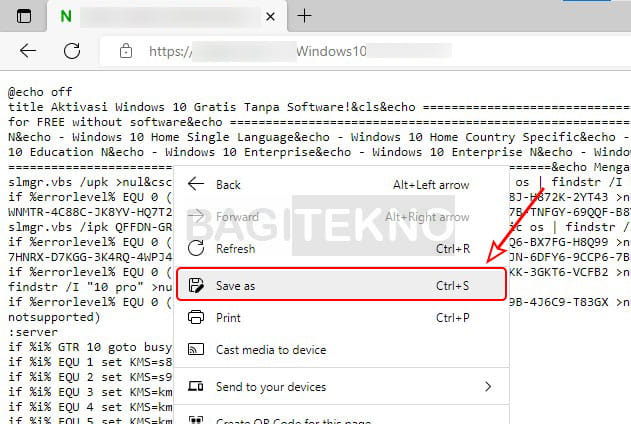This screenshot has height=424, width=631.
Task: Click the cast media screen icon
Action: (x=196, y=350)
